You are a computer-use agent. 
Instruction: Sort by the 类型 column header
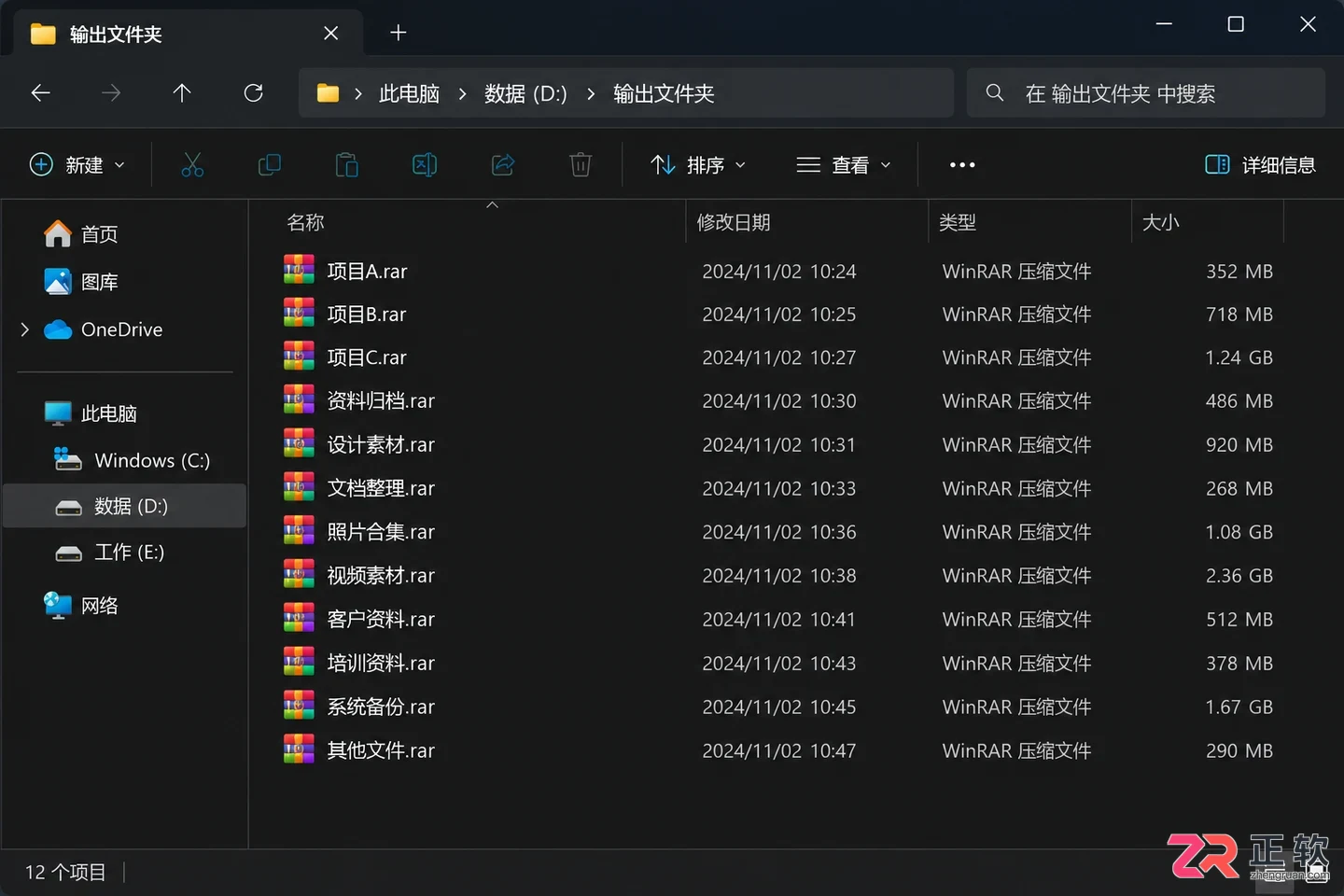[958, 222]
